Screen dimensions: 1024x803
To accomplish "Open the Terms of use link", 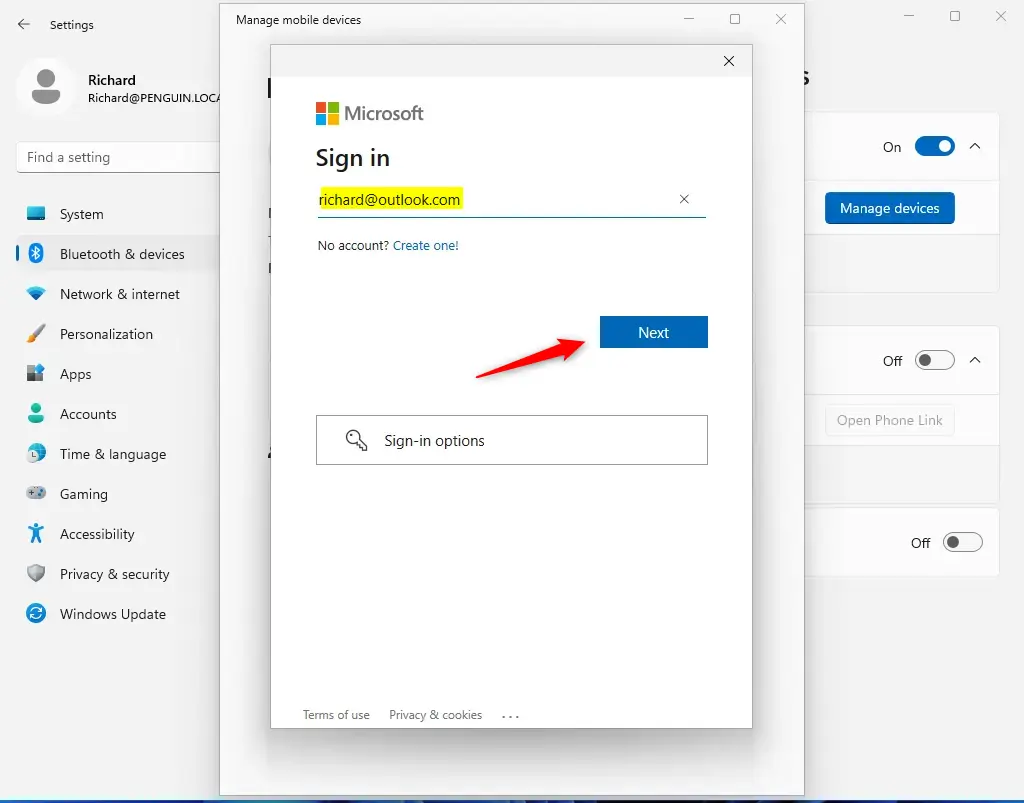I will 336,715.
